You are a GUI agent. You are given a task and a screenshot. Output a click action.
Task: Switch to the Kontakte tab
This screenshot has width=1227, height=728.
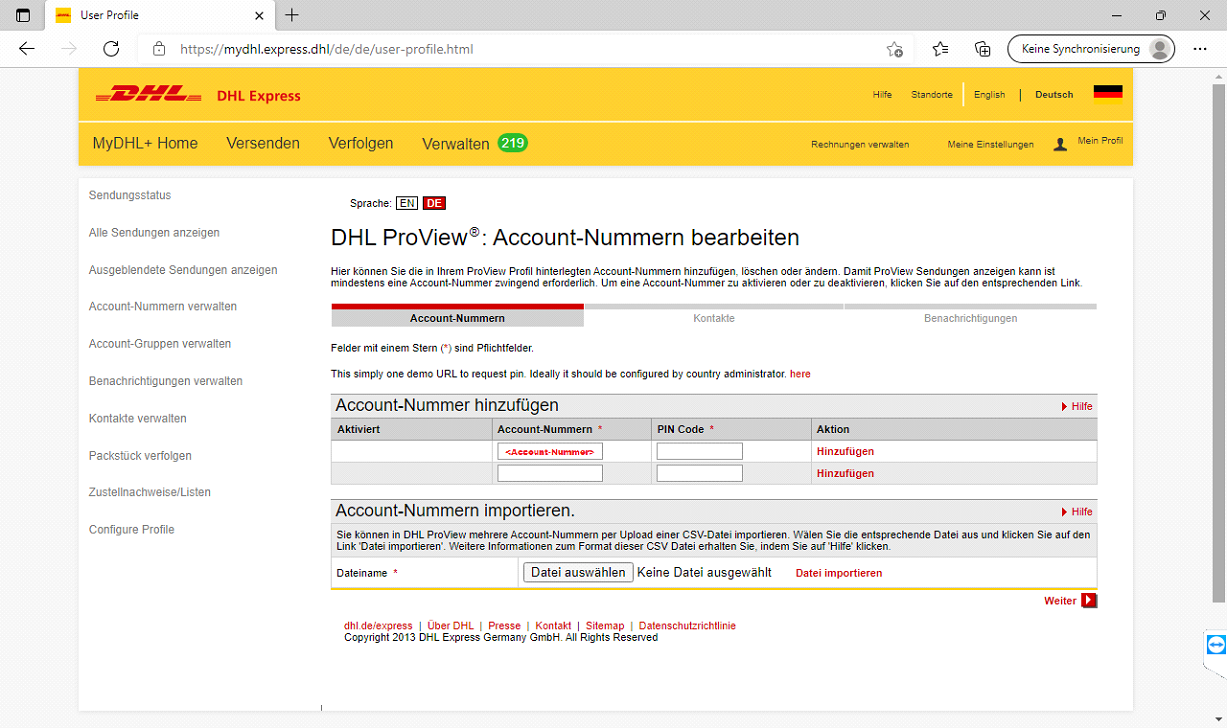pyautogui.click(x=713, y=317)
